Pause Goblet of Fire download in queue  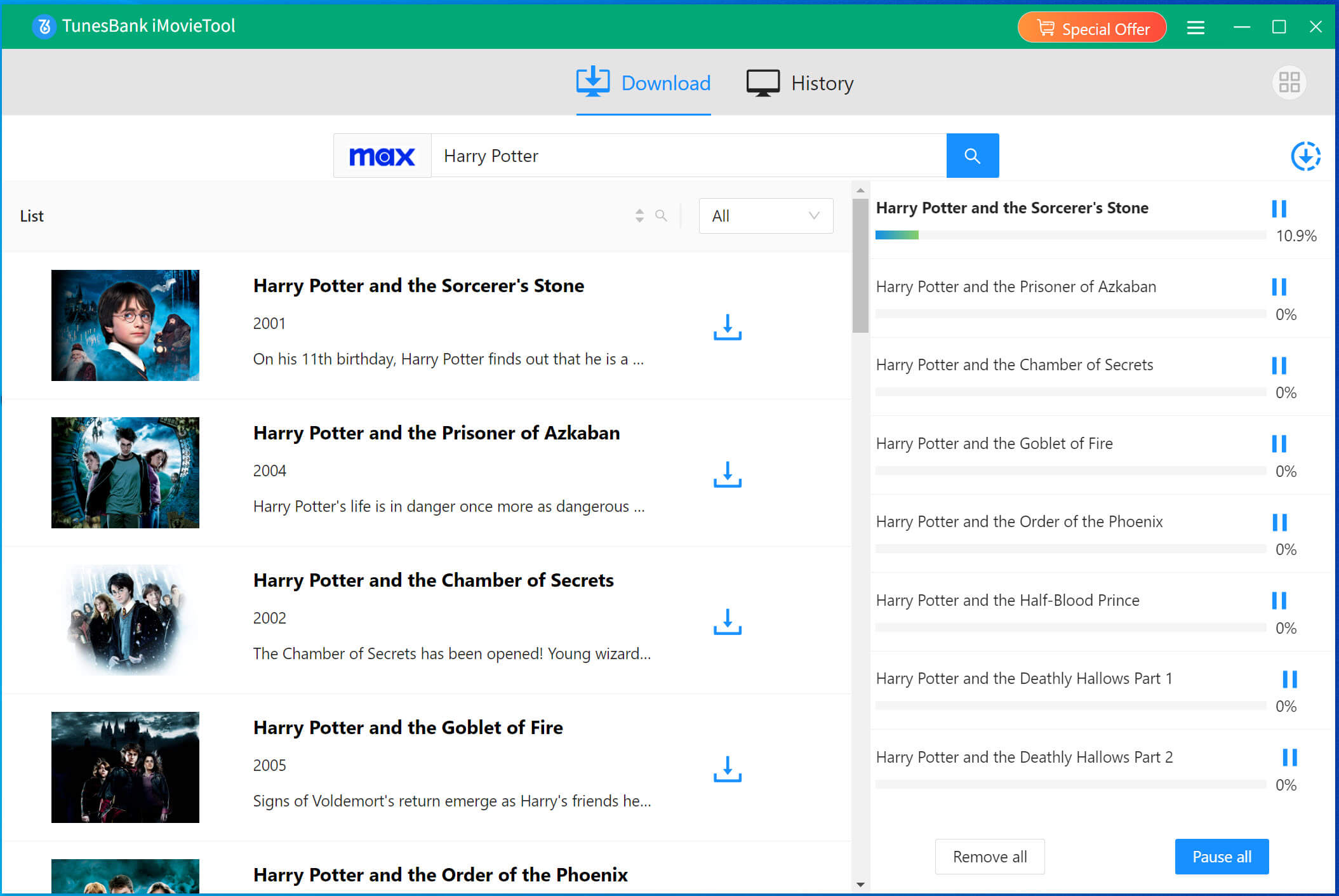pyautogui.click(x=1279, y=444)
